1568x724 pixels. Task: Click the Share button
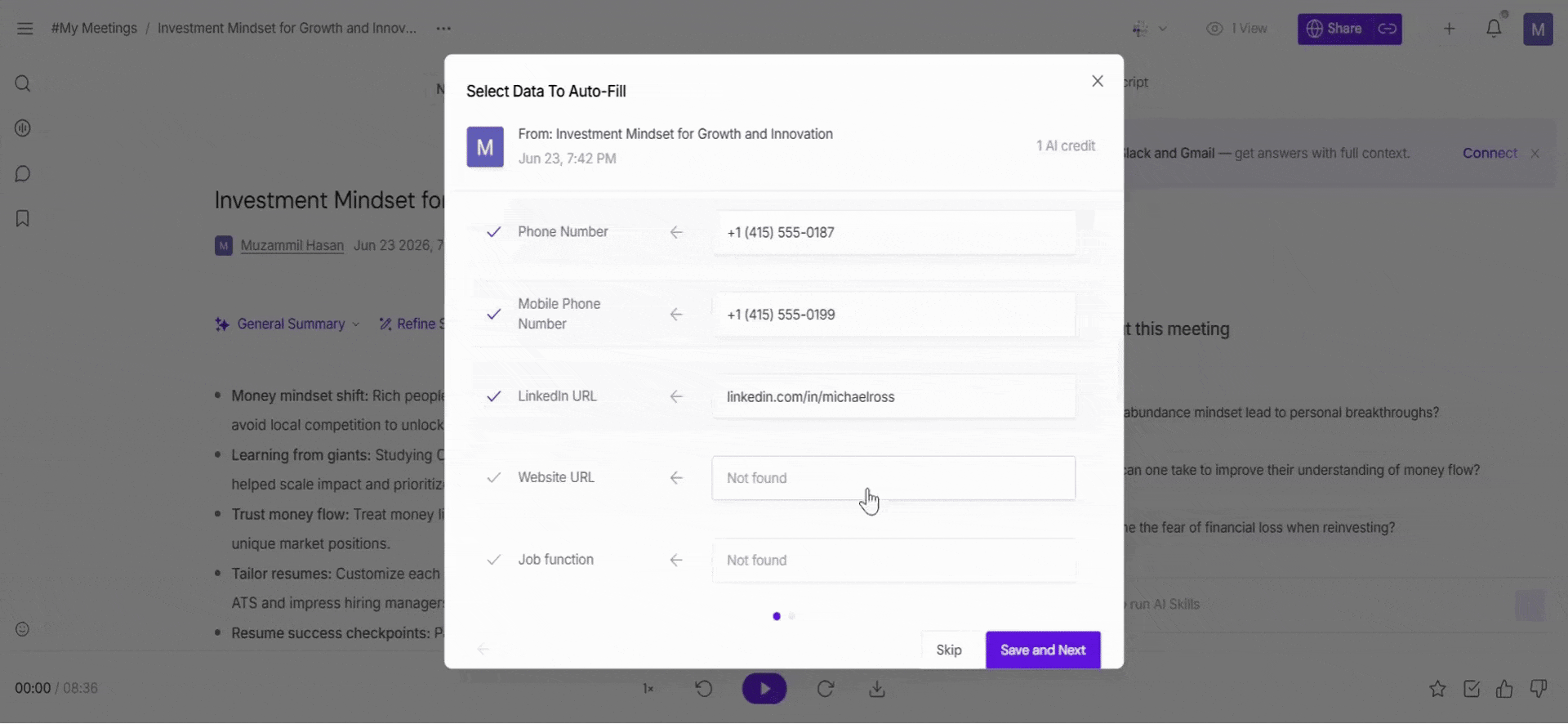(1335, 29)
